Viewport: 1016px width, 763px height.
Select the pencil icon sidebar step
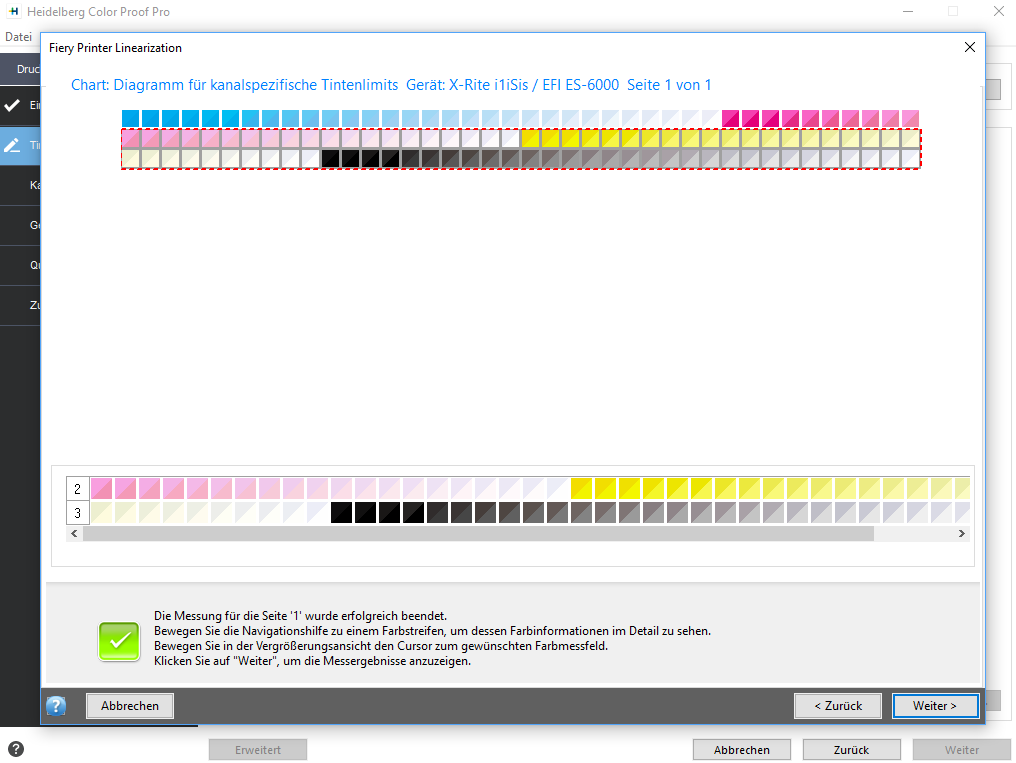pyautogui.click(x=12, y=145)
